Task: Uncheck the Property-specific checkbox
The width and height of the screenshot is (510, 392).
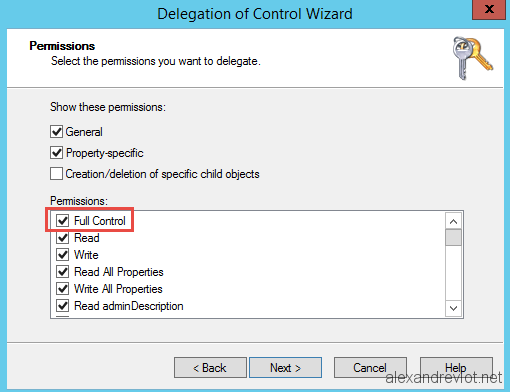Action: (x=56, y=153)
